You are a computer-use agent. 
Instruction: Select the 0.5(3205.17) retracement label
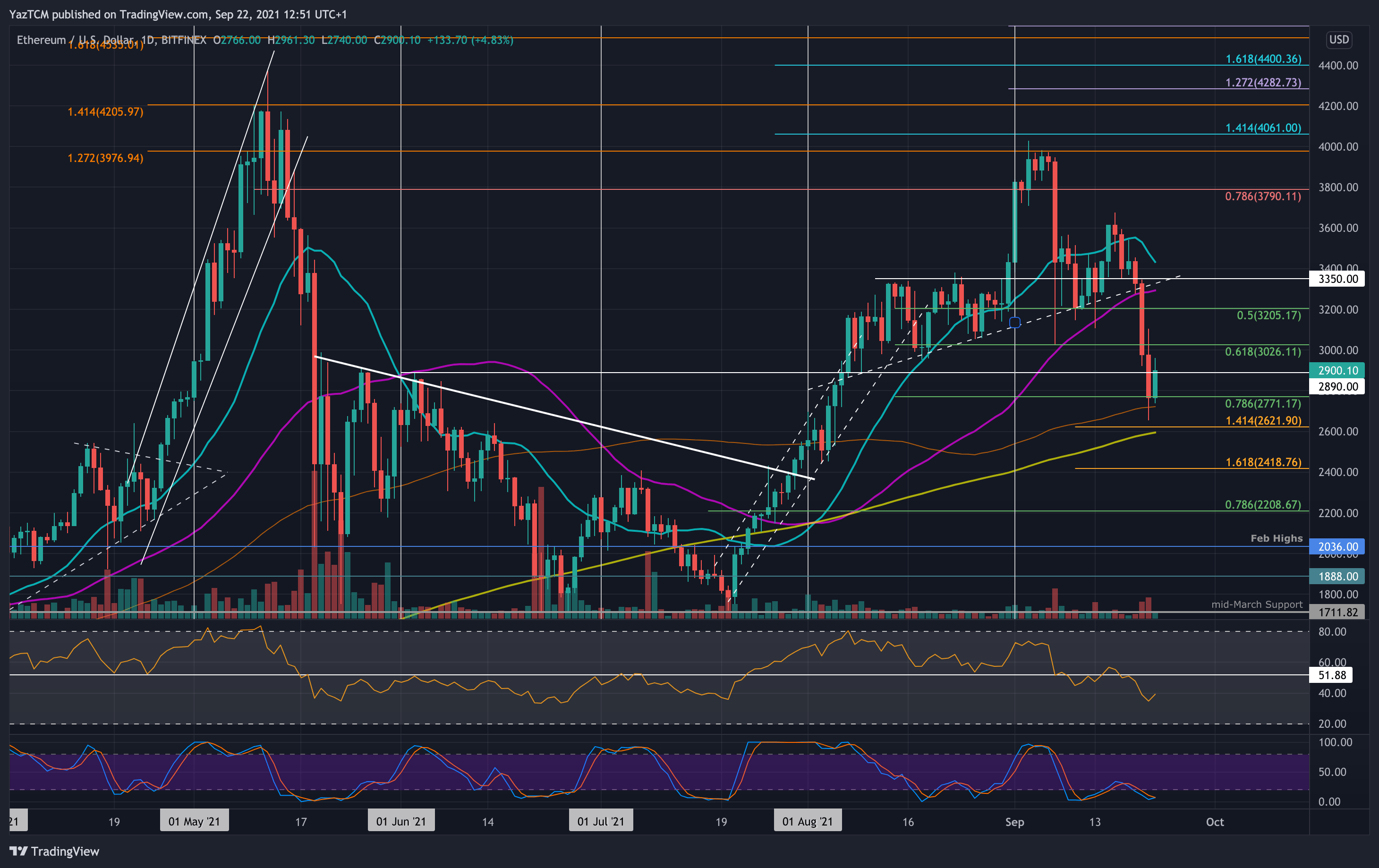[x=1268, y=315]
